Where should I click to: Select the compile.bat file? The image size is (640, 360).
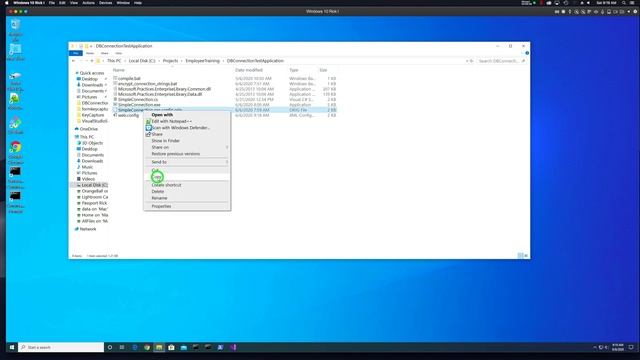tap(129, 78)
